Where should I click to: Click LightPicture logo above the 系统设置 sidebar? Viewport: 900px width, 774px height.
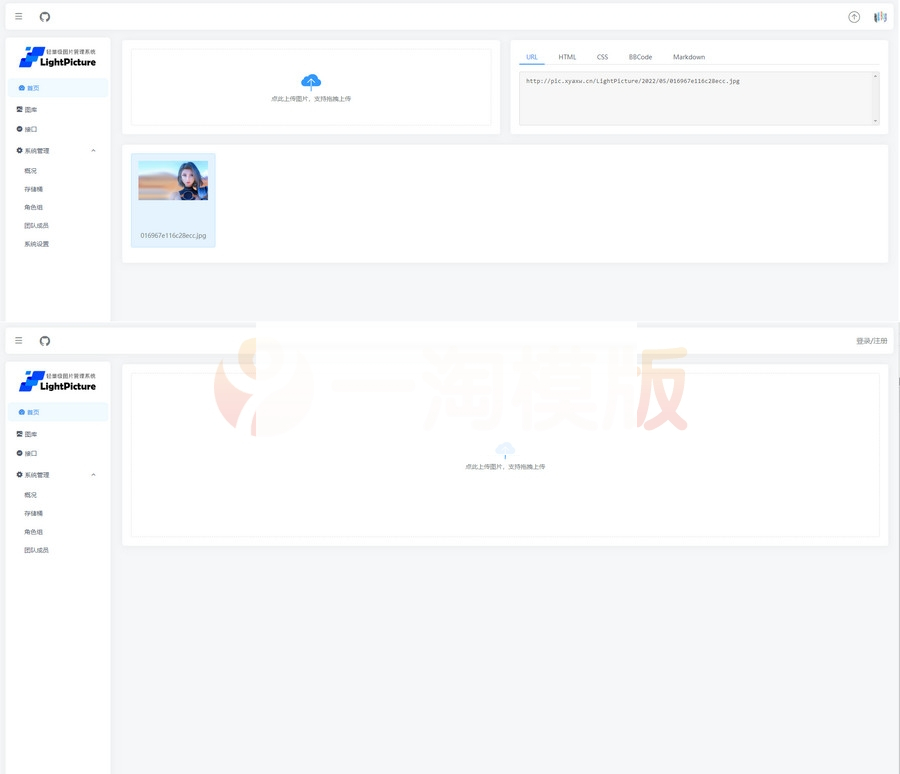point(58,58)
